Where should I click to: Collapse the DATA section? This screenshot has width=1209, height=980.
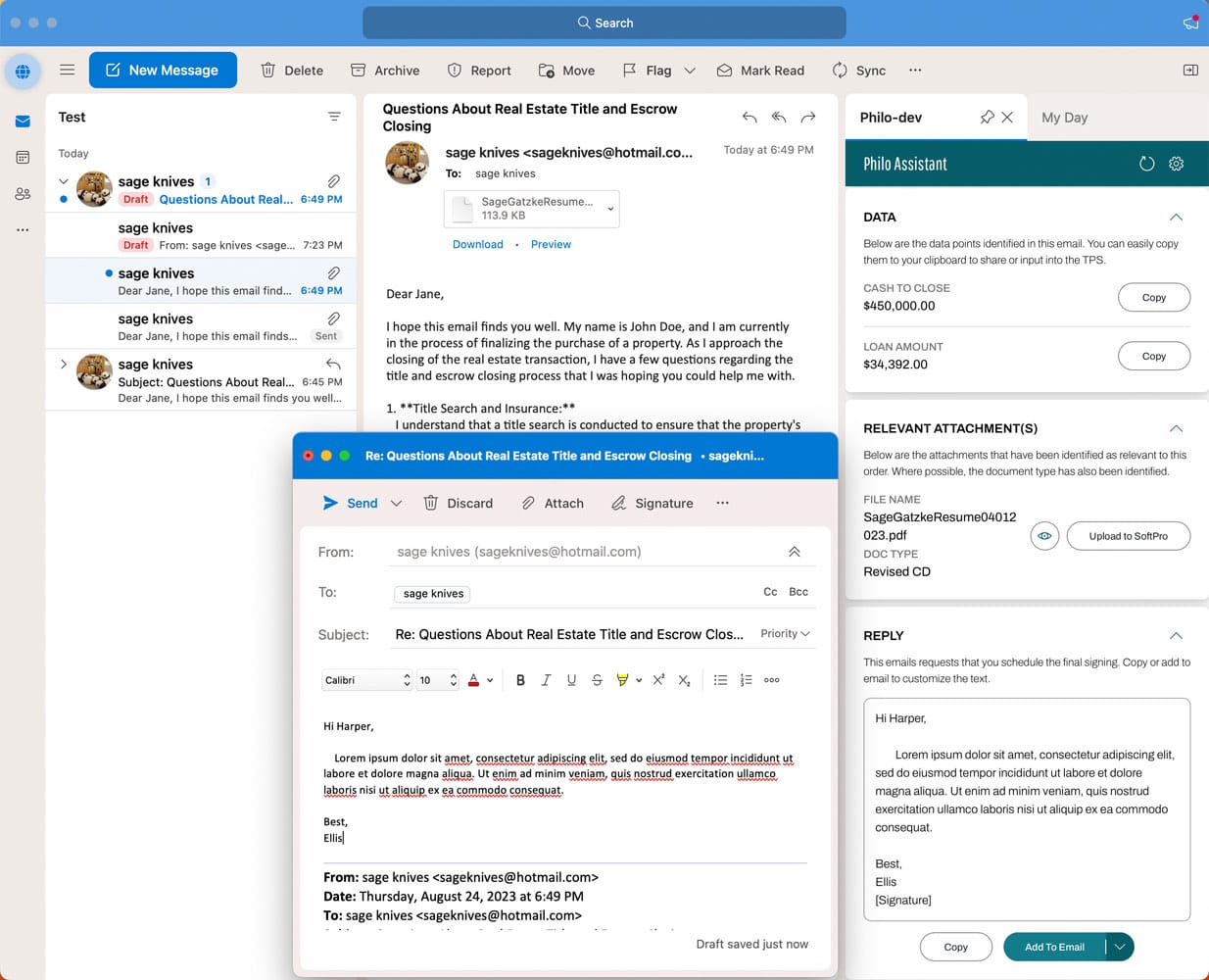(x=1176, y=218)
